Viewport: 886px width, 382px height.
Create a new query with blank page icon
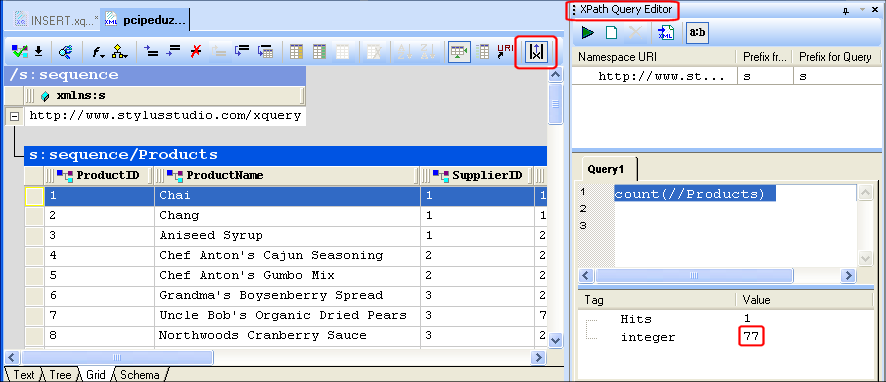click(x=611, y=33)
